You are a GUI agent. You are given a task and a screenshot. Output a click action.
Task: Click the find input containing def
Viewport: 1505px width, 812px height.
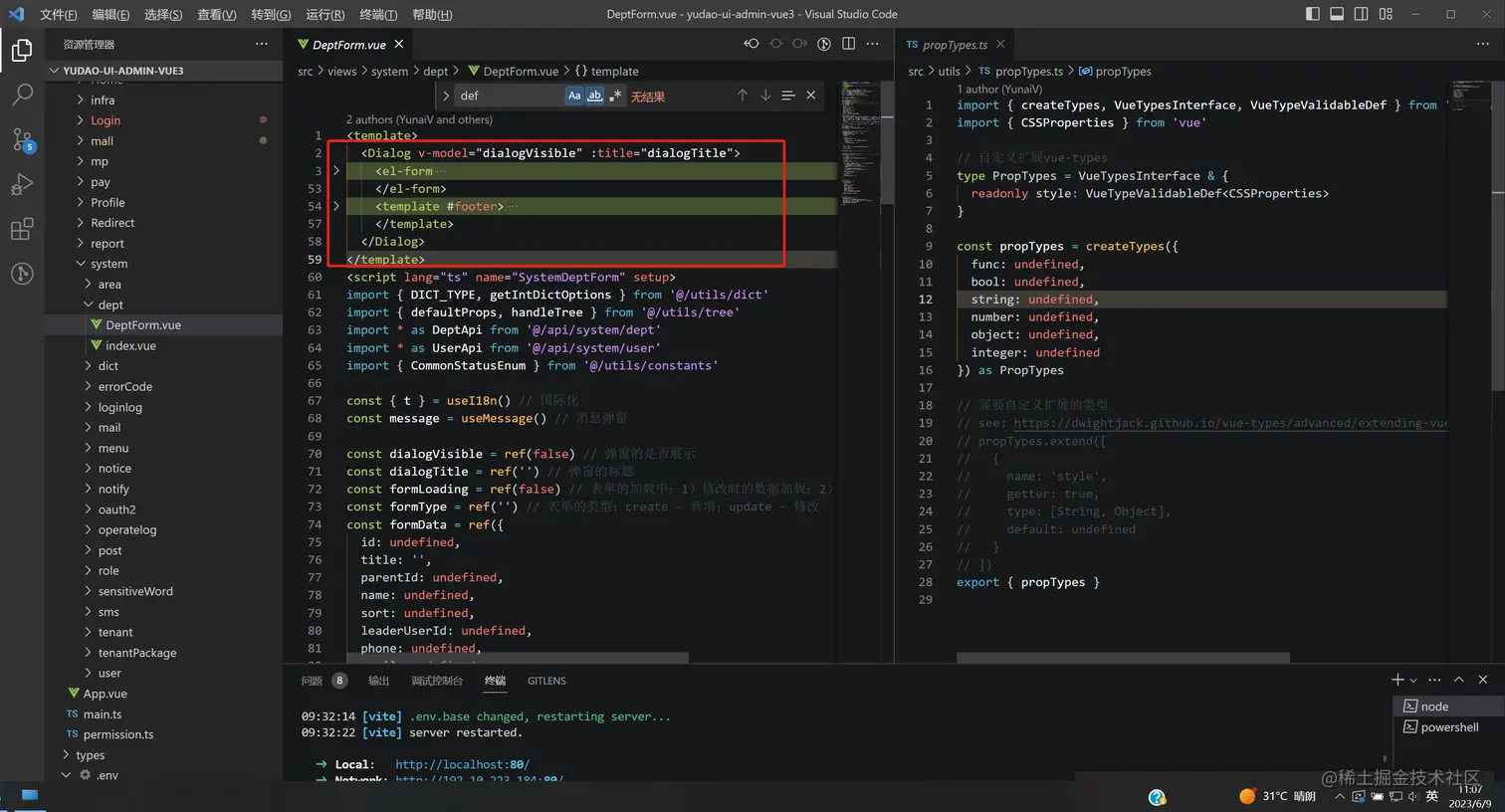[x=508, y=96]
